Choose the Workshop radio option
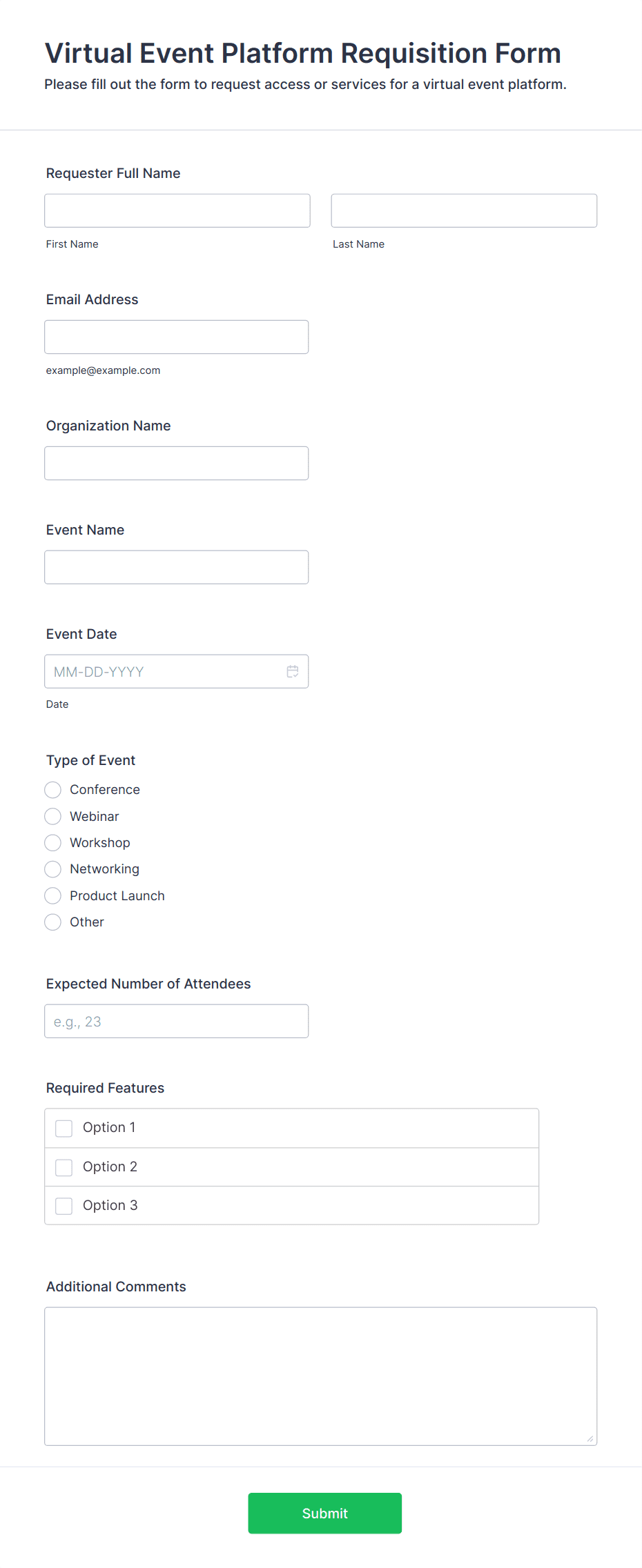Viewport: 642px width, 1568px height. tap(53, 843)
